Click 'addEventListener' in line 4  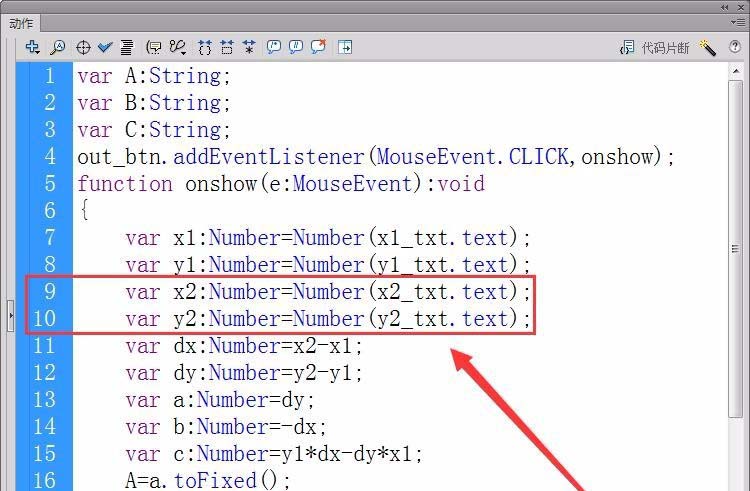(x=269, y=157)
